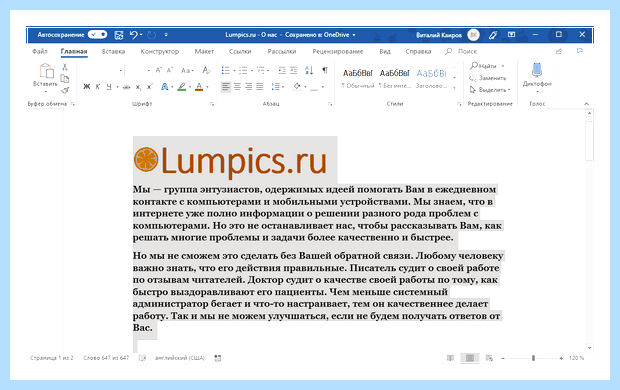Decrease paragraph indent
Screen dimensions: 620x390
click(x=282, y=70)
